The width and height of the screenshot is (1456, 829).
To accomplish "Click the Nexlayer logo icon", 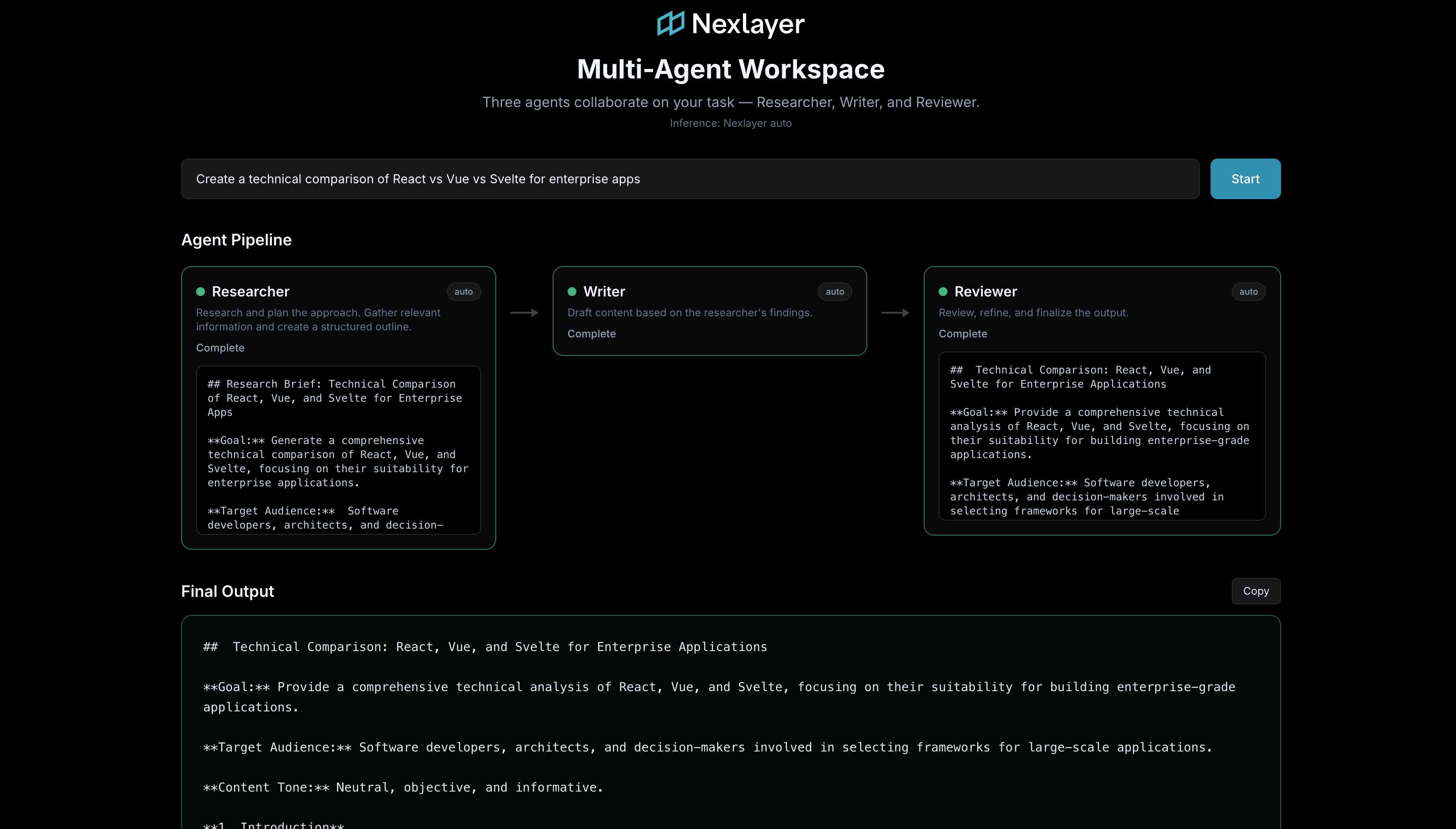I will pos(670,23).
